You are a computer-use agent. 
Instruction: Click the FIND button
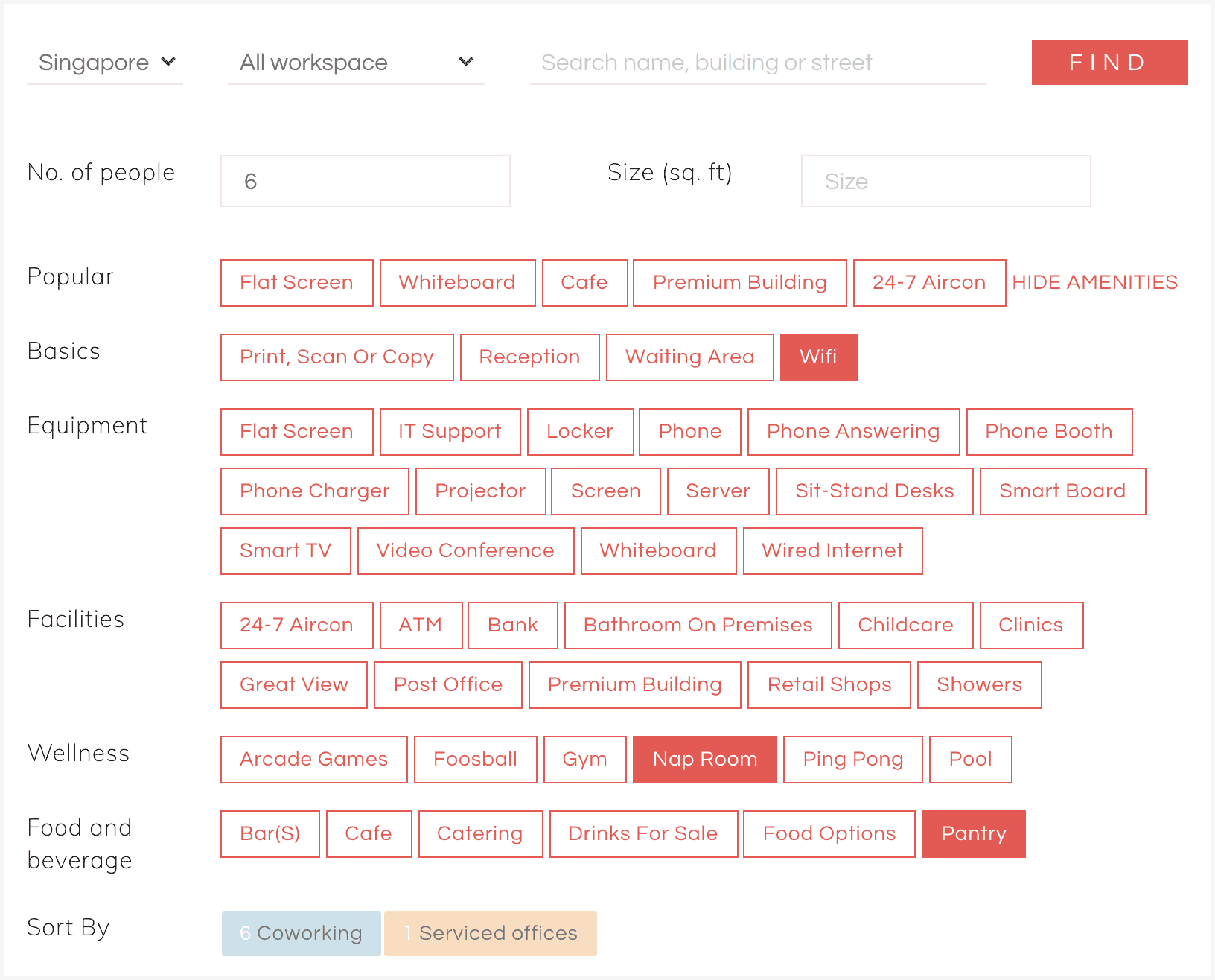(1109, 63)
